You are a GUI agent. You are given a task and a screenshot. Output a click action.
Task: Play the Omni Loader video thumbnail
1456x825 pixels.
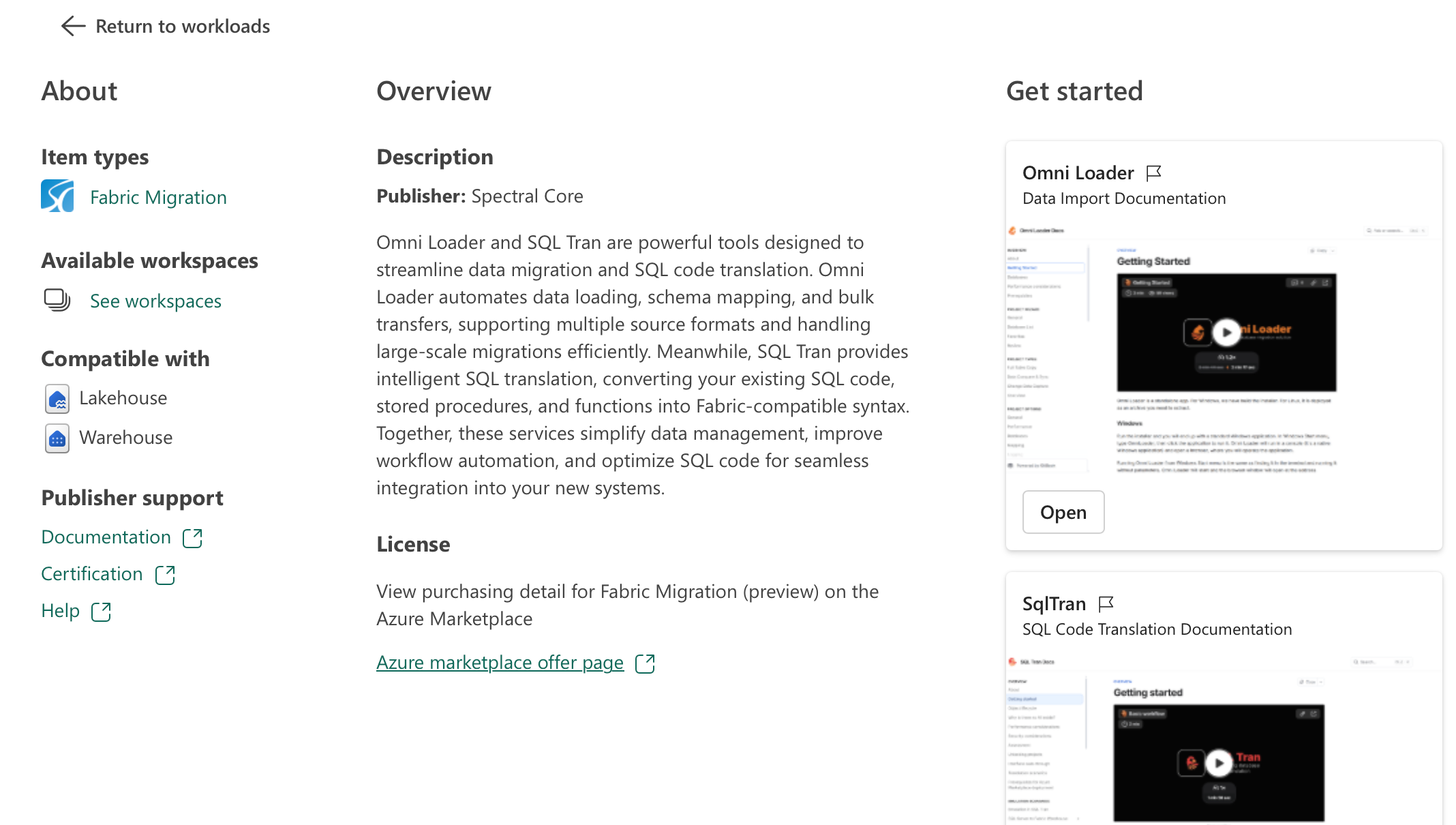[1226, 333]
